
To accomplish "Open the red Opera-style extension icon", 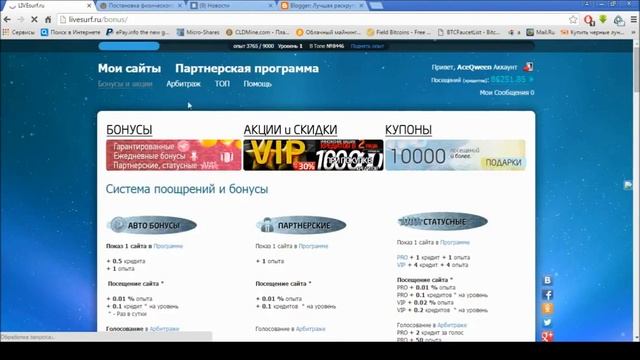I will pyautogui.click(x=589, y=20).
